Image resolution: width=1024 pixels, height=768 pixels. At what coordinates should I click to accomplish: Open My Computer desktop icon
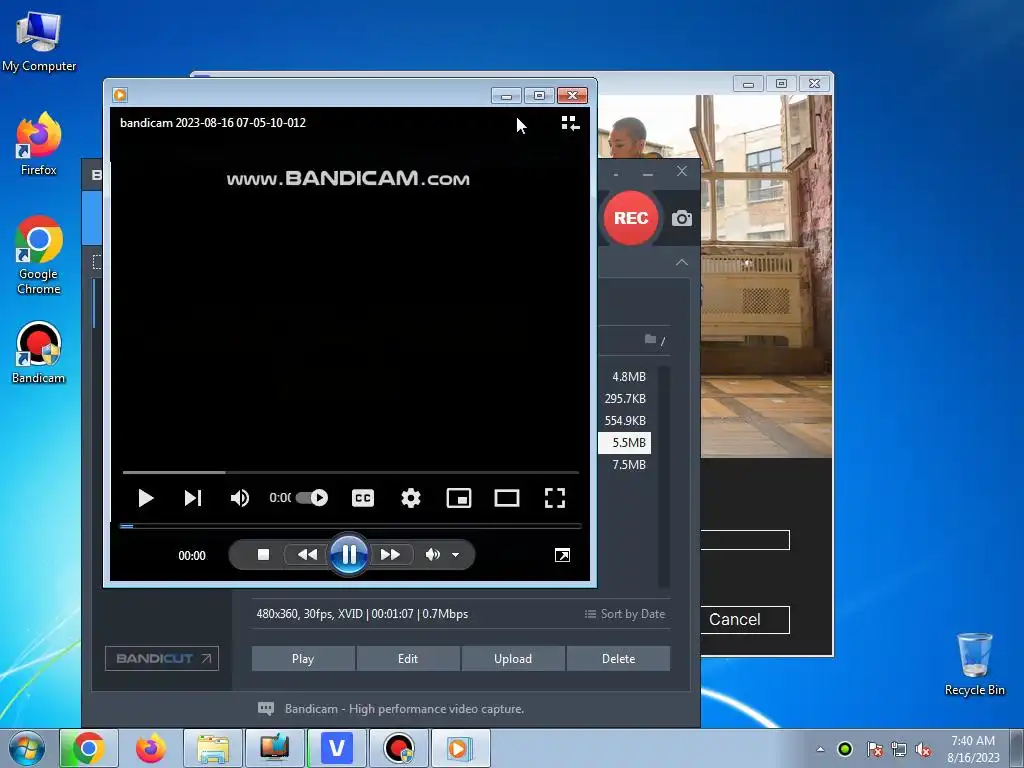(x=39, y=41)
